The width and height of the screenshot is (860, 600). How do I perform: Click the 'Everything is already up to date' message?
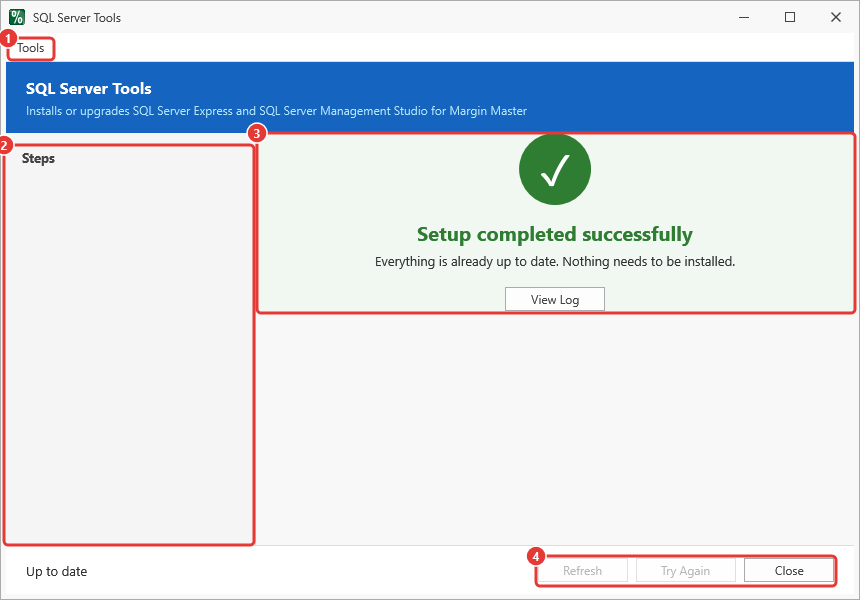pos(555,262)
